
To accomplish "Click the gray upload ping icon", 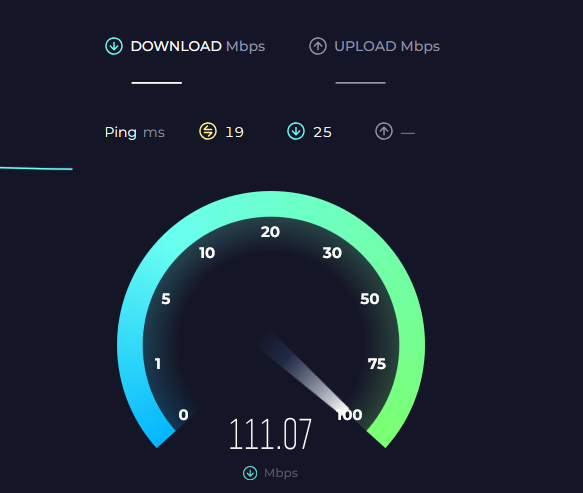I will (x=384, y=131).
